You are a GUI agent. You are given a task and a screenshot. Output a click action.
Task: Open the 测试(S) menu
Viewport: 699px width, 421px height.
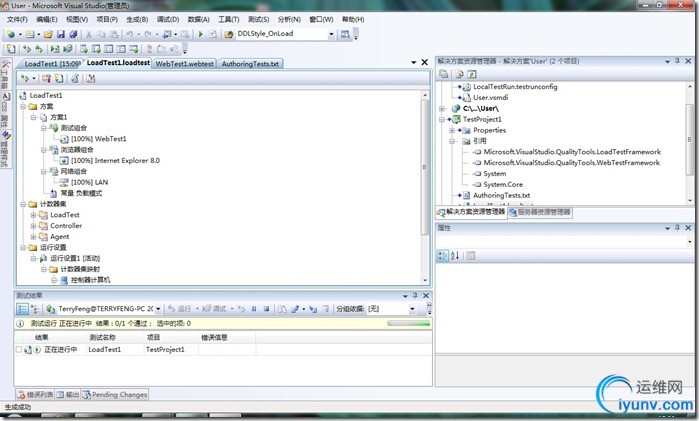point(259,20)
